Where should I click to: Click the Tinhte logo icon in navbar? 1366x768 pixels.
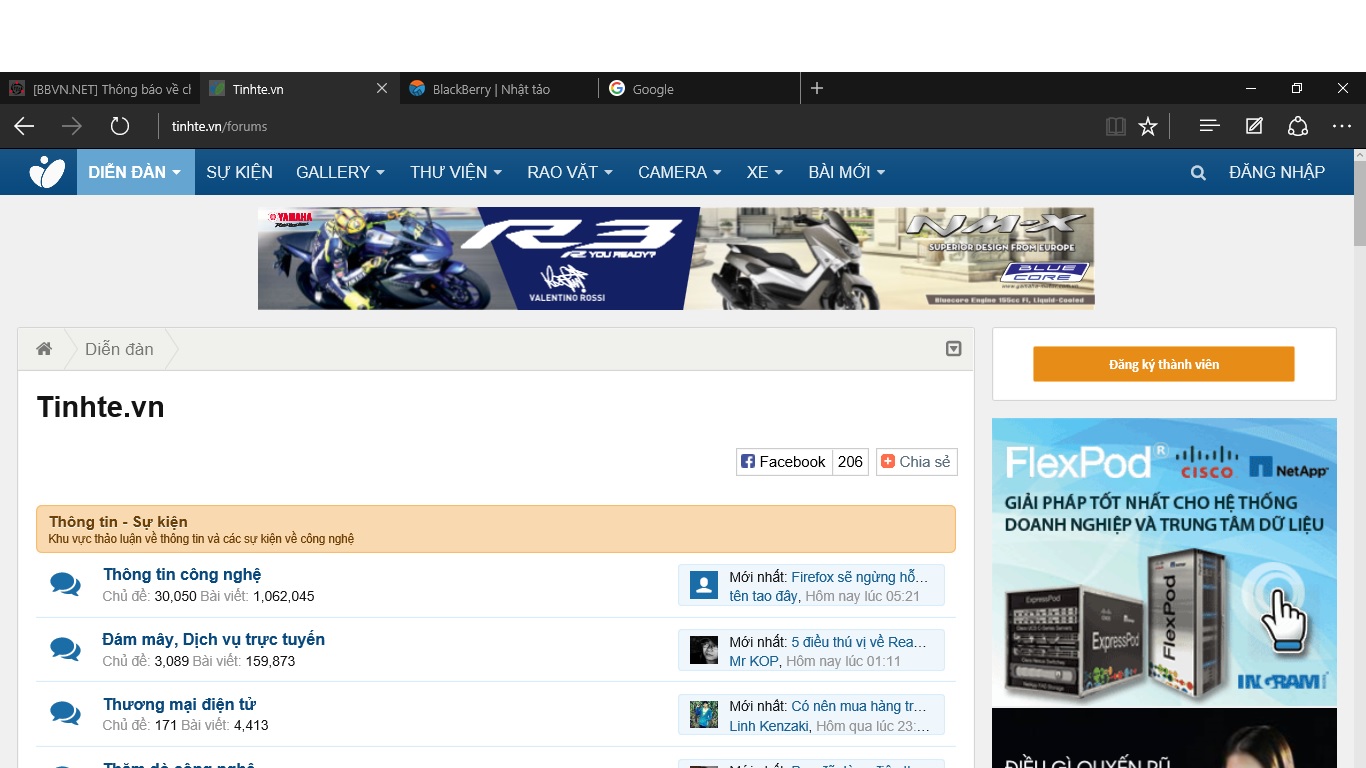pos(47,172)
